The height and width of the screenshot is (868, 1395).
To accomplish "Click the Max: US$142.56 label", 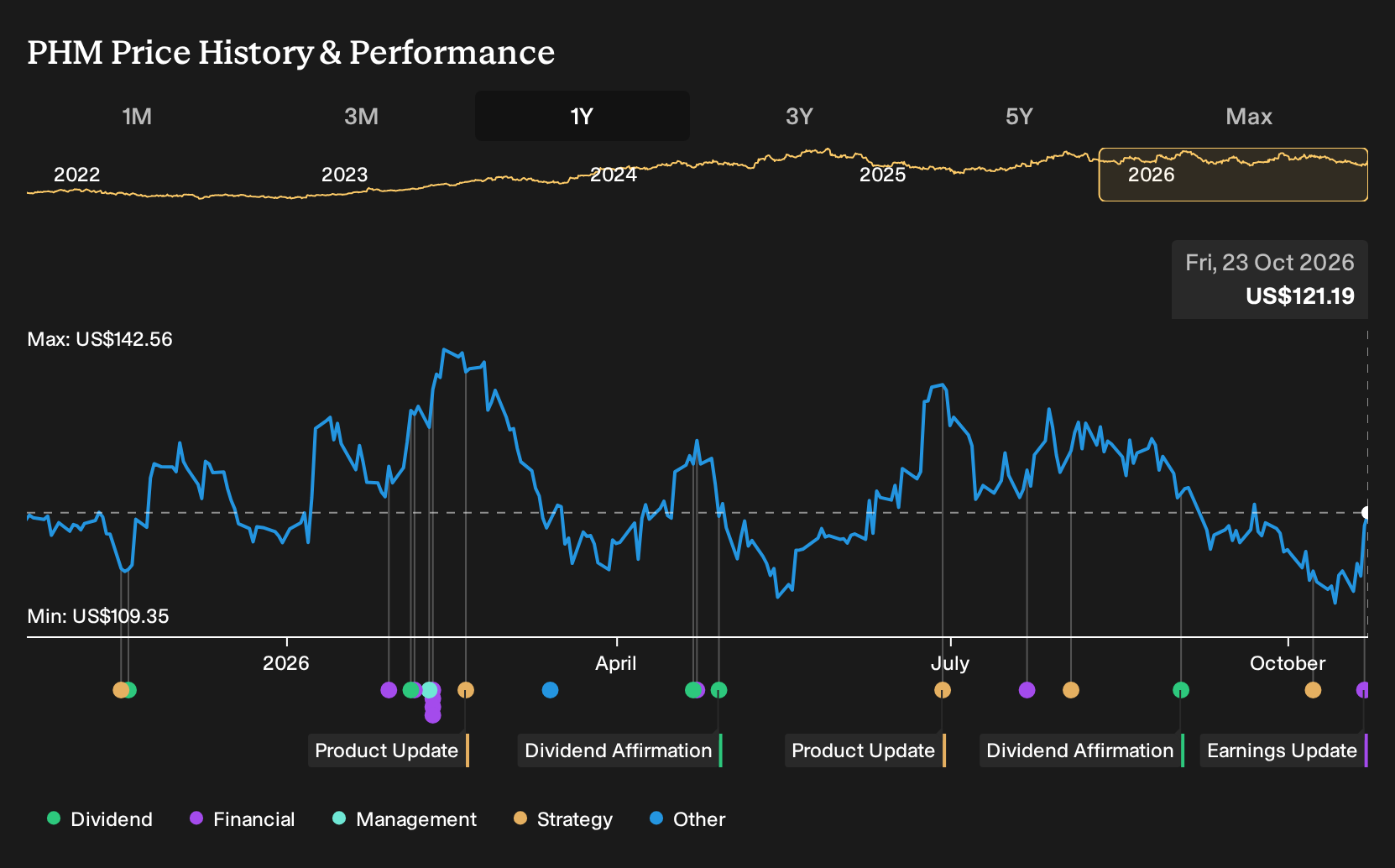I will [x=100, y=339].
